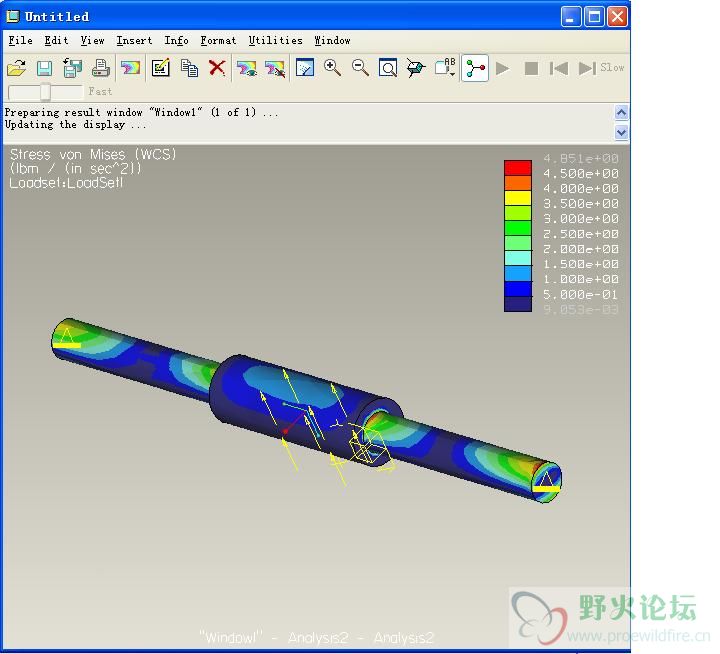Click legend value 4.500e+00
Viewport: 720px width, 654px height.
tap(581, 174)
